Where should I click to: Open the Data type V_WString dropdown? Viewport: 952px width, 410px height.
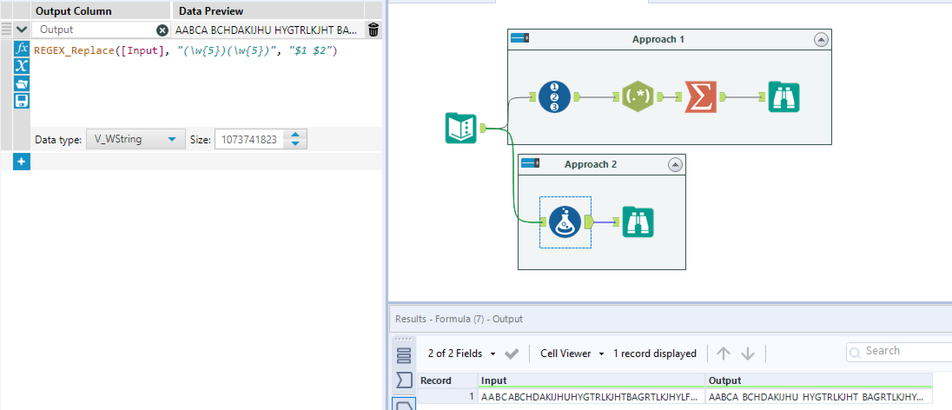pos(135,139)
